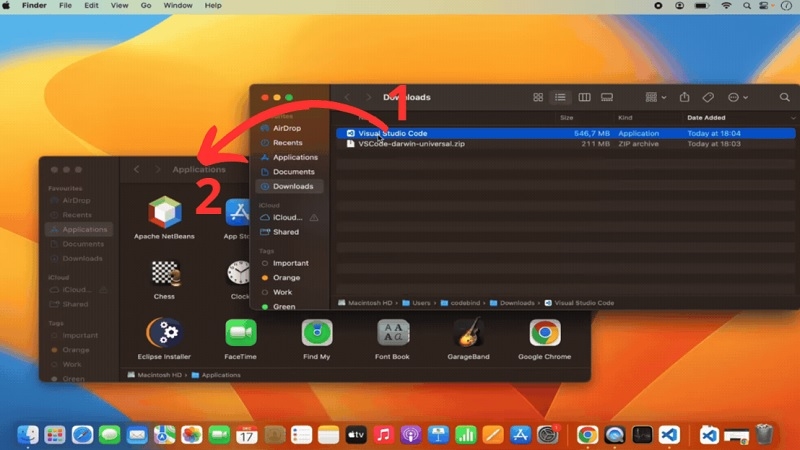Image resolution: width=800 pixels, height=450 pixels.
Task: Switch Downloads window to column view
Action: click(584, 97)
